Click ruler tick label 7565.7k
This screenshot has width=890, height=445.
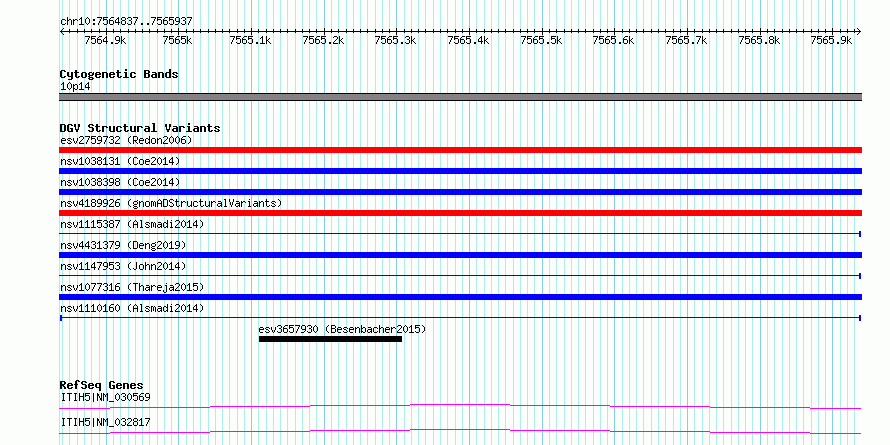click(x=687, y=40)
